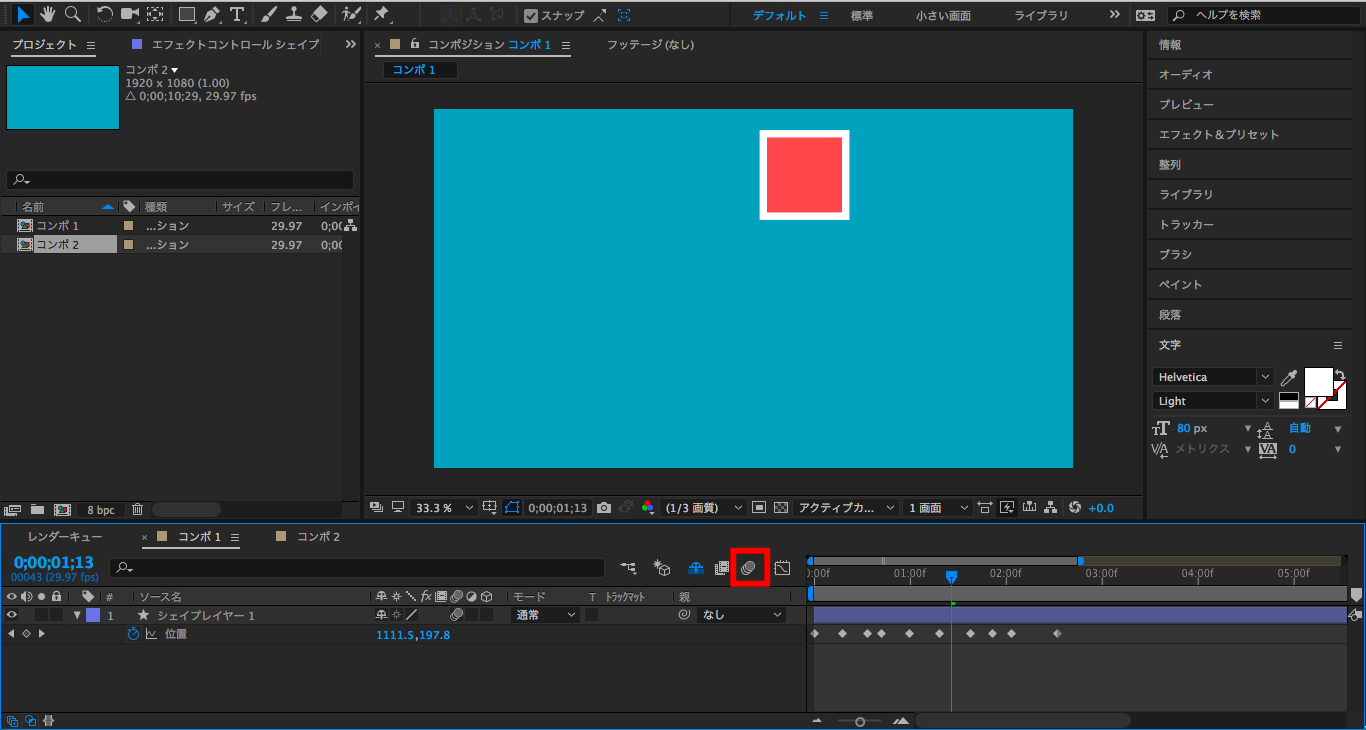This screenshot has width=1366, height=730.
Task: Select the Hand tool
Action: pos(47,15)
